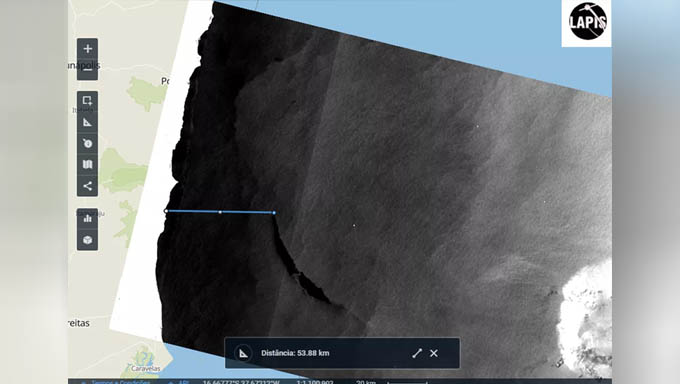
Task: Click the LAPIS logo
Action: click(x=587, y=22)
